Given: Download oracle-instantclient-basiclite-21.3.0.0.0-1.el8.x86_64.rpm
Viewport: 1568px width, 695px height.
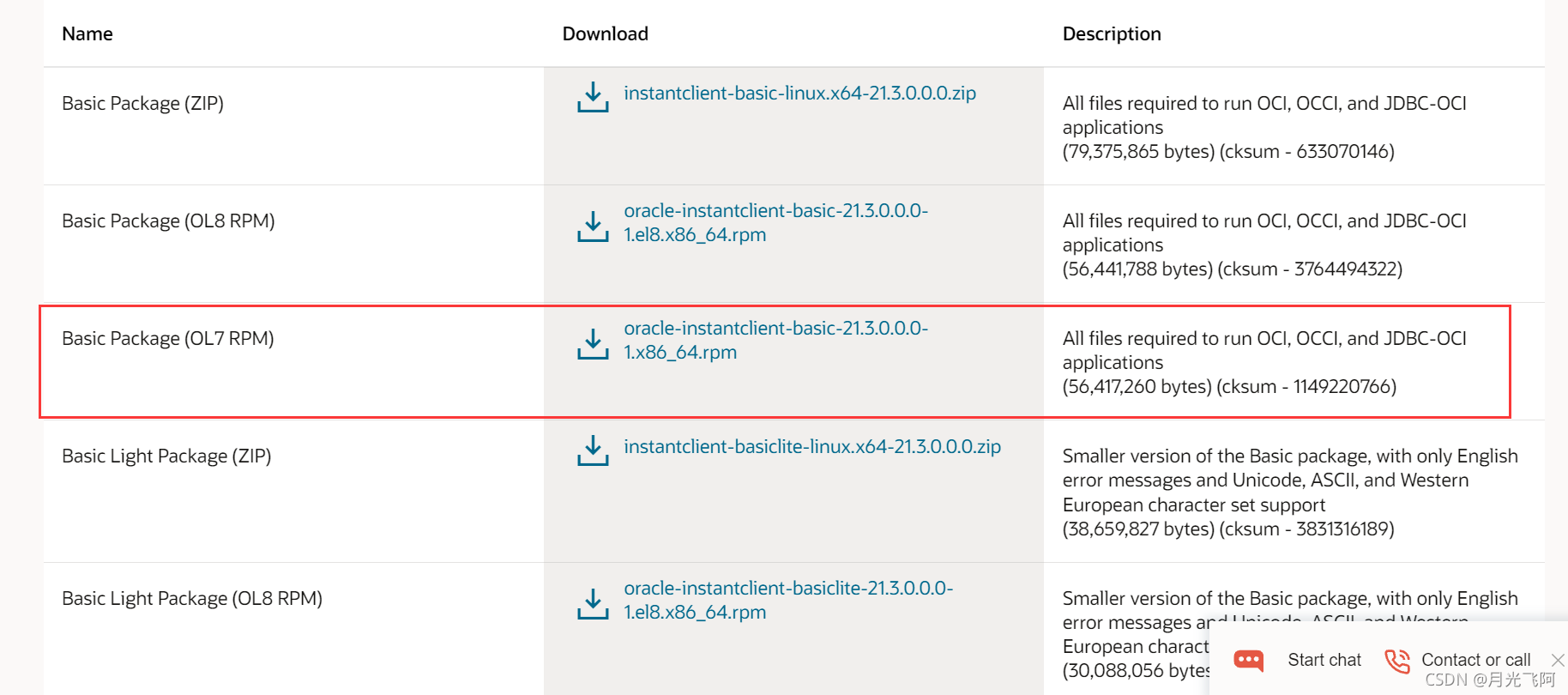Looking at the screenshot, I should tap(788, 600).
